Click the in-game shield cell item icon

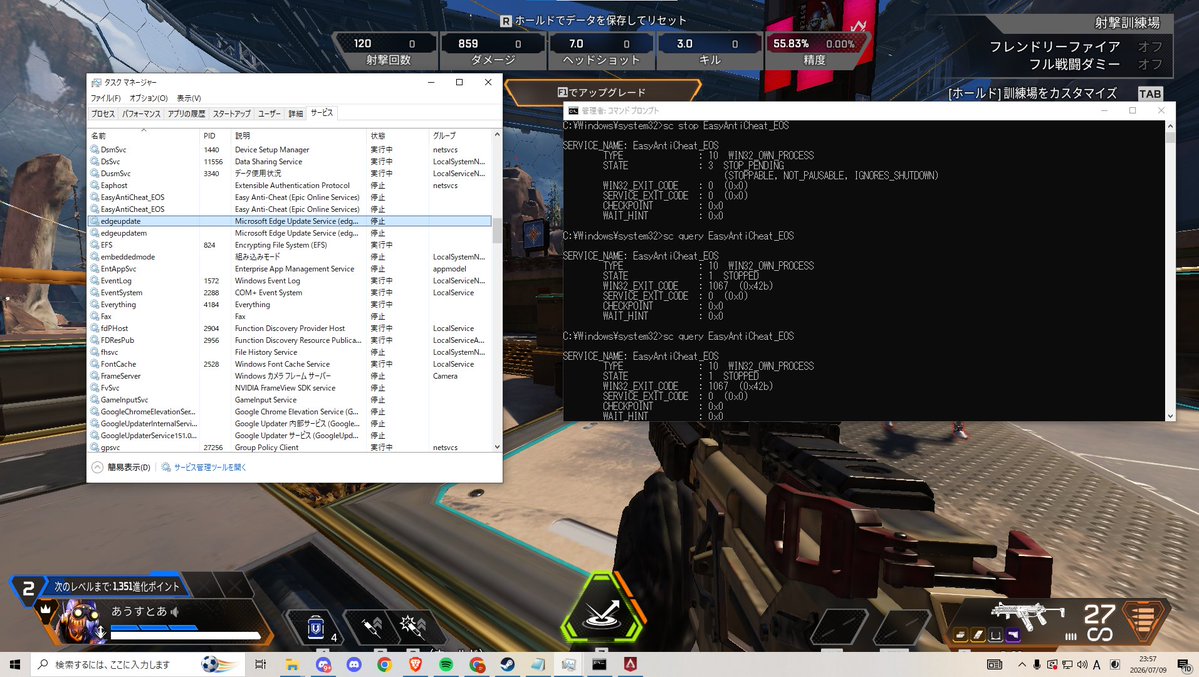[x=316, y=628]
